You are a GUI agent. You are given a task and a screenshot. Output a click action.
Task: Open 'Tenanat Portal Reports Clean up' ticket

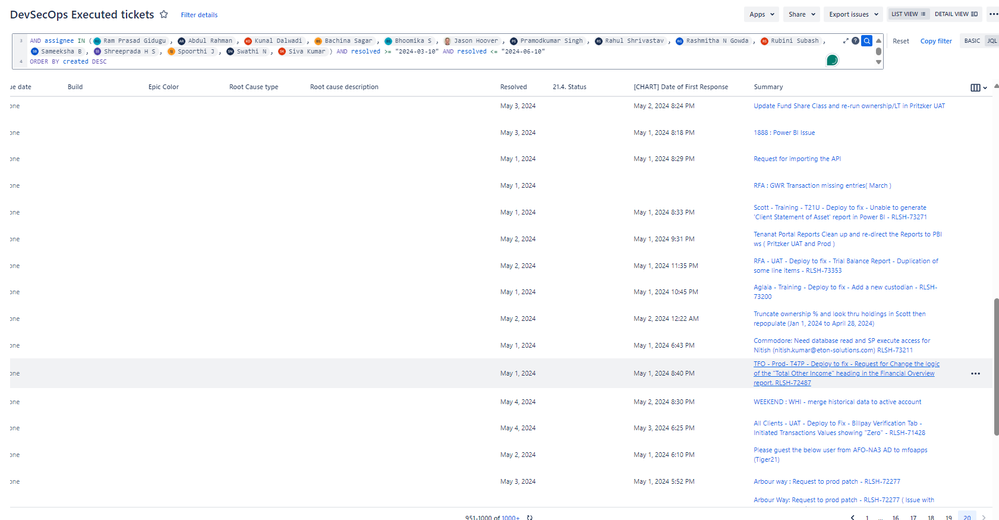tap(847, 239)
